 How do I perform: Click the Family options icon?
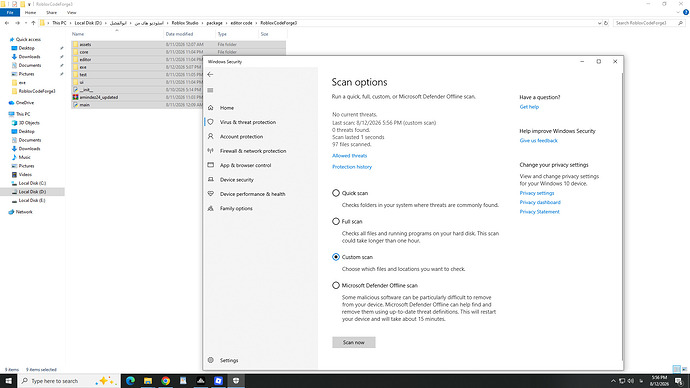(210, 208)
